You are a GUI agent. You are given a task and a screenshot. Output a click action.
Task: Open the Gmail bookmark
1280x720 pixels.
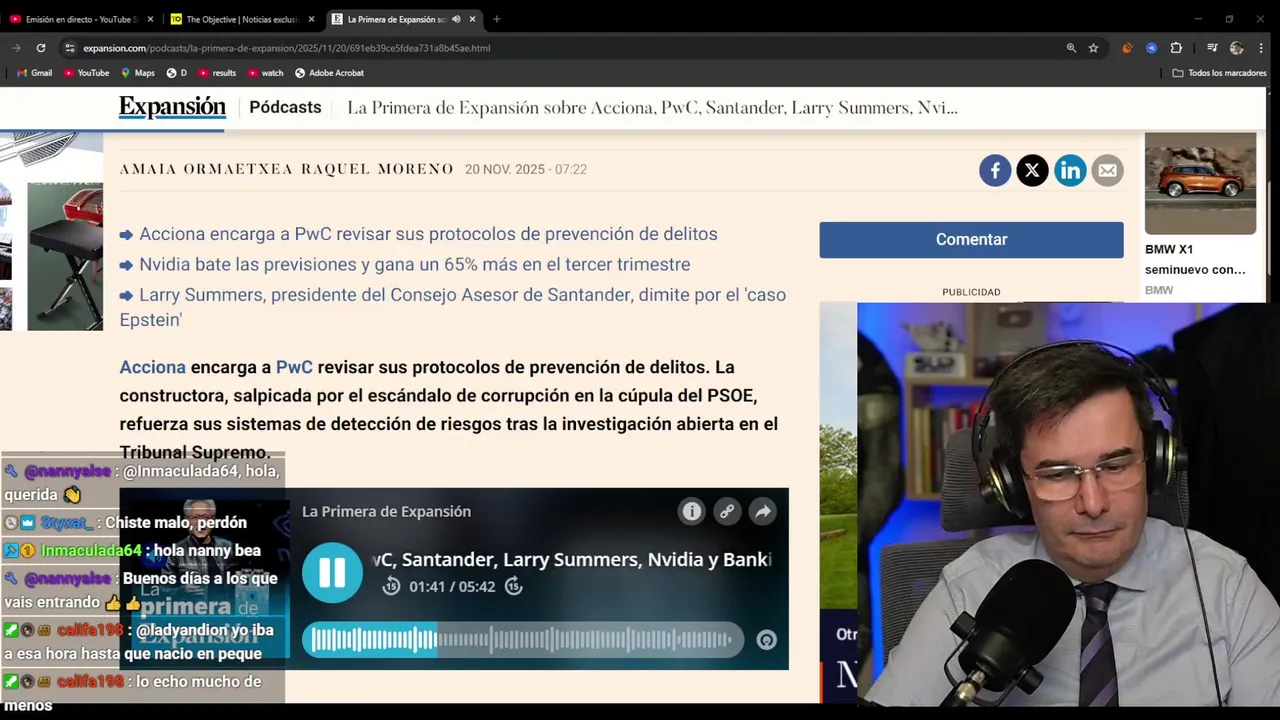coord(35,73)
